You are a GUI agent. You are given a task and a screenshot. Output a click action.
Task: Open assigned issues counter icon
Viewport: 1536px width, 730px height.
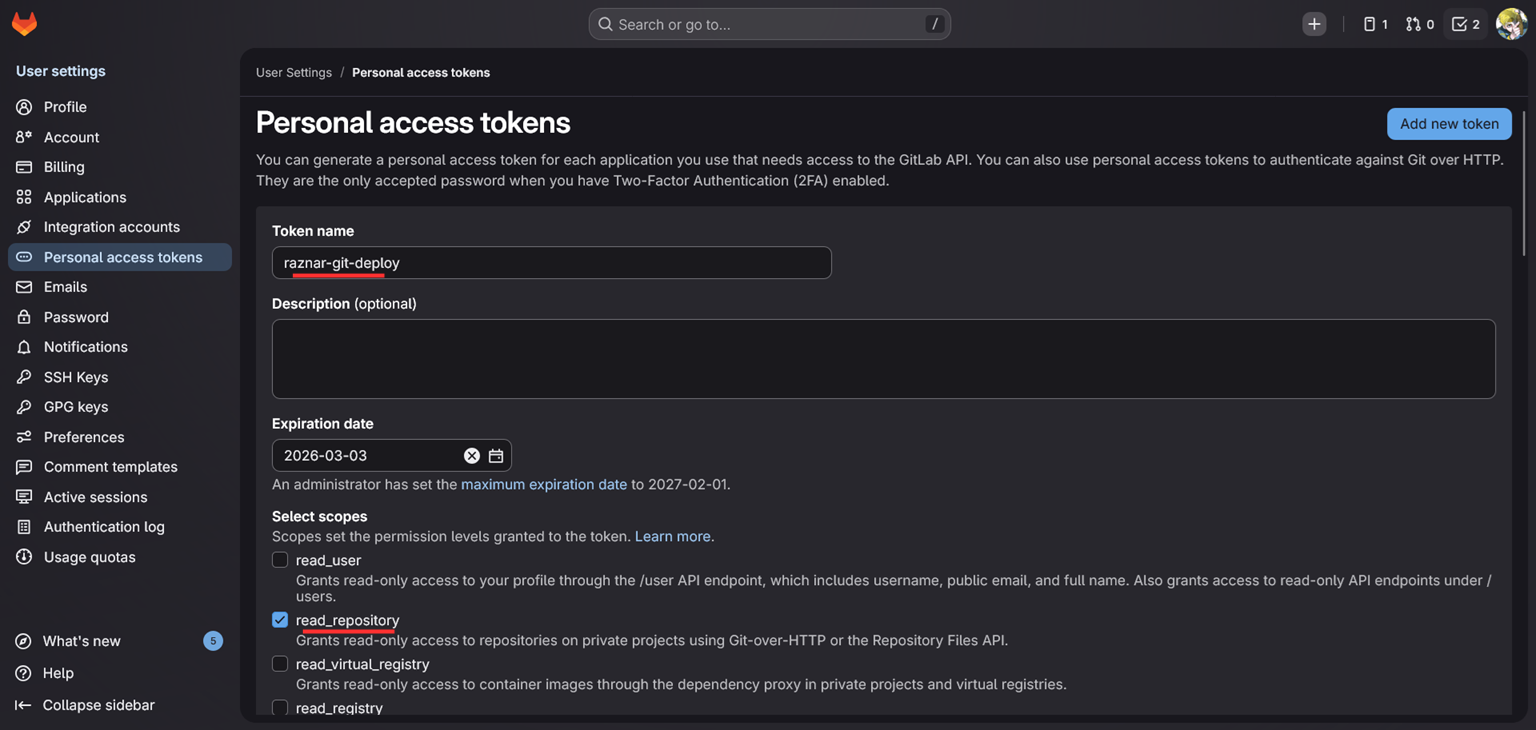[x=1375, y=24]
